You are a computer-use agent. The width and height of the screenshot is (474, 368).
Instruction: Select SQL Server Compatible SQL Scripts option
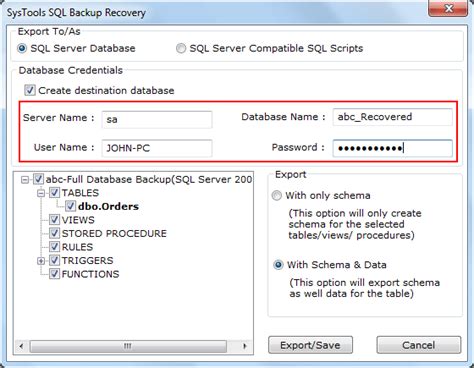pos(181,49)
